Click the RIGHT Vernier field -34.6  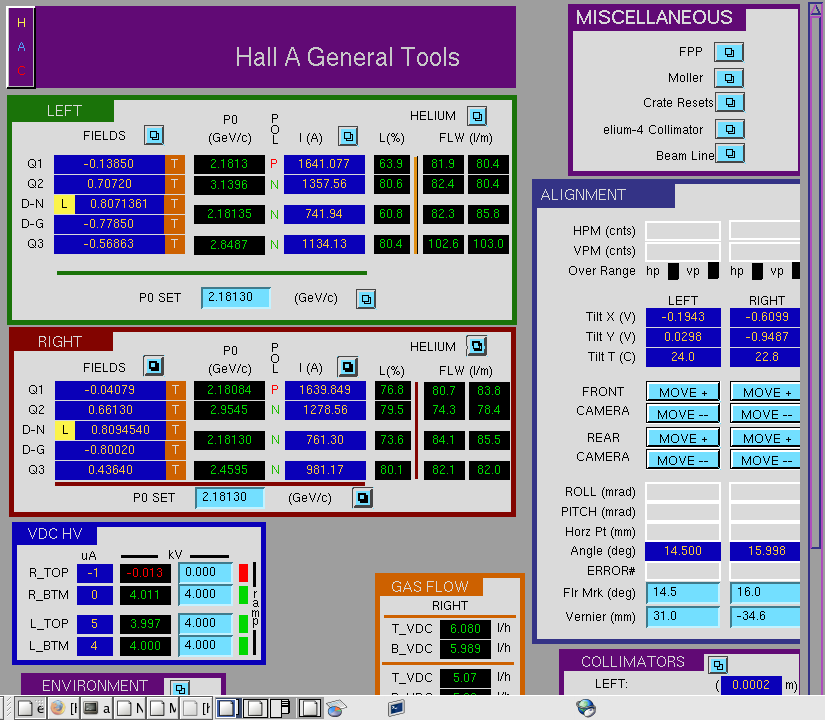[x=766, y=616]
